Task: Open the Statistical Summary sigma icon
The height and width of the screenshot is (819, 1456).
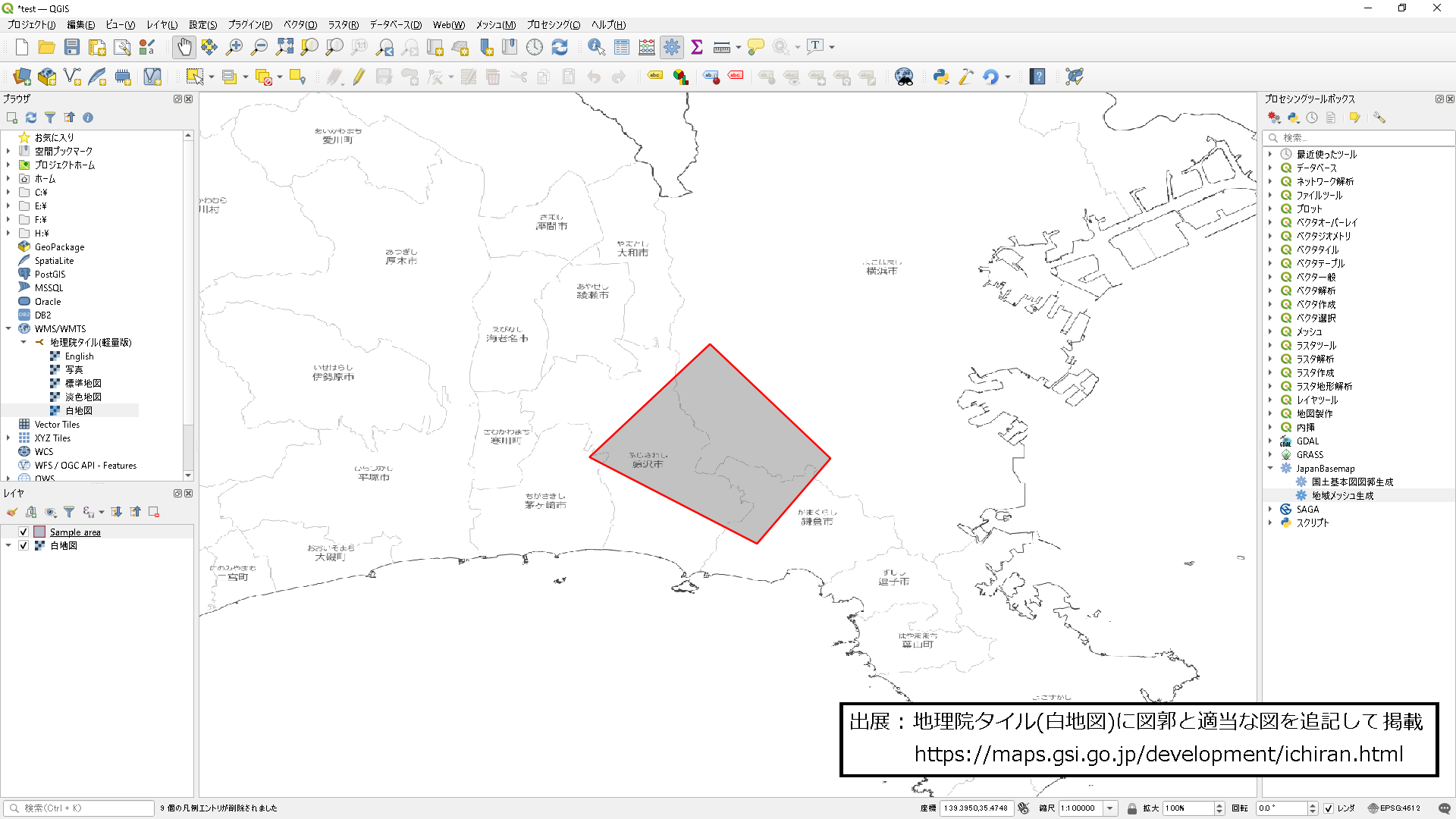Action: point(697,47)
